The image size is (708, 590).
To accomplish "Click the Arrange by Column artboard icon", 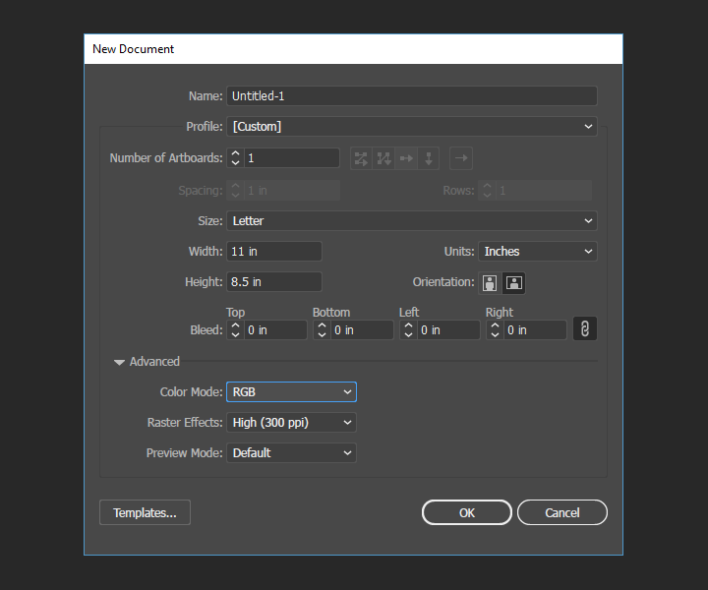I will click(428, 158).
